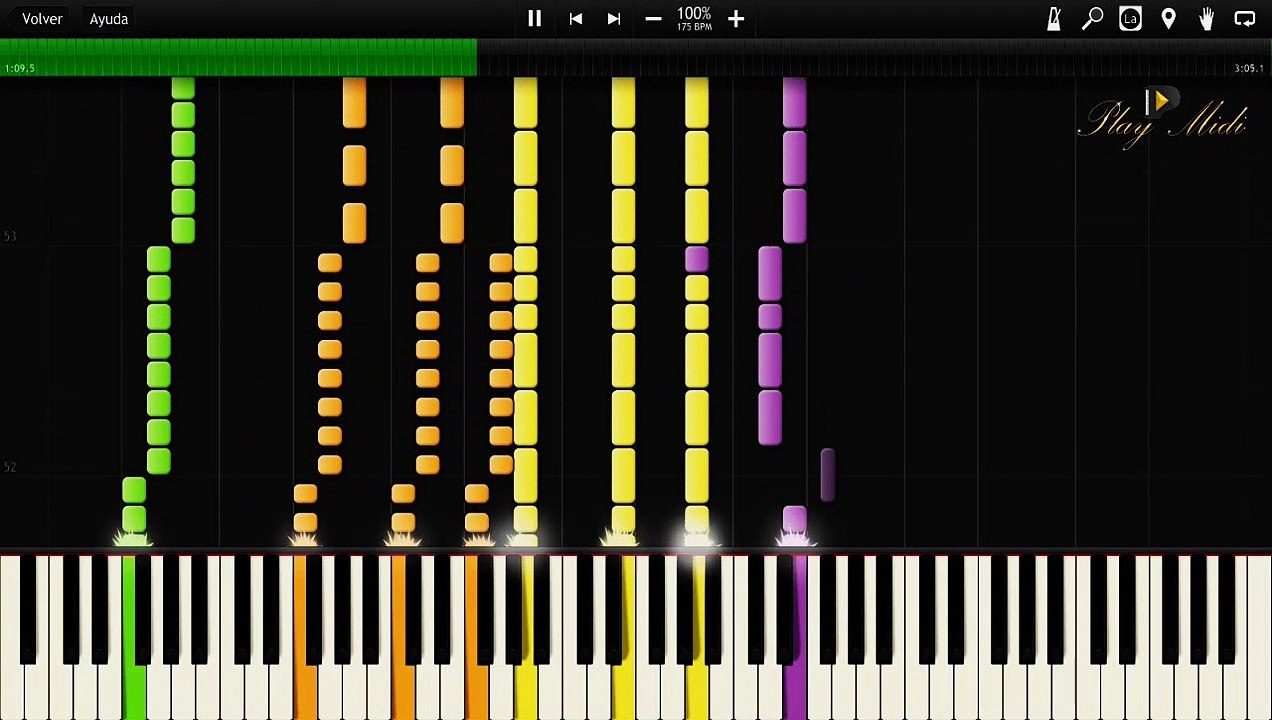Viewport: 1272px width, 720px height.
Task: Pause the song playback
Action: point(535,18)
